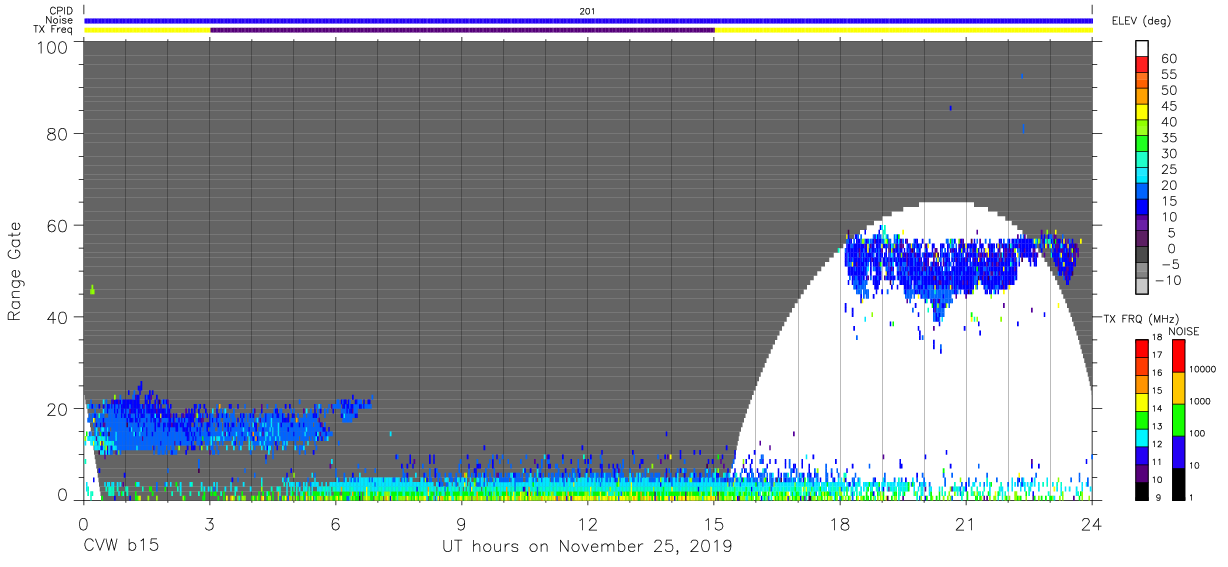Click the blue Noise strip above the plot
Image resolution: width=1228 pixels, height=567 pixels.
click(x=588, y=20)
